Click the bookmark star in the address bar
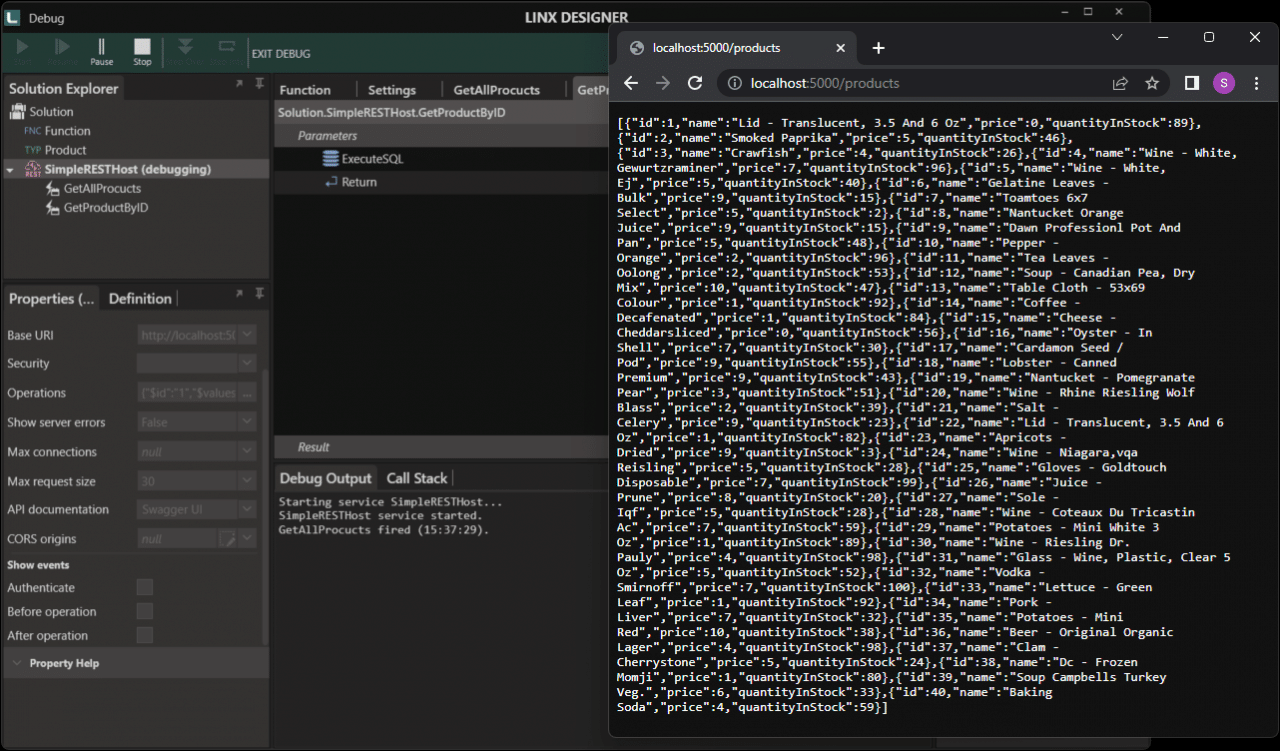 [1152, 85]
